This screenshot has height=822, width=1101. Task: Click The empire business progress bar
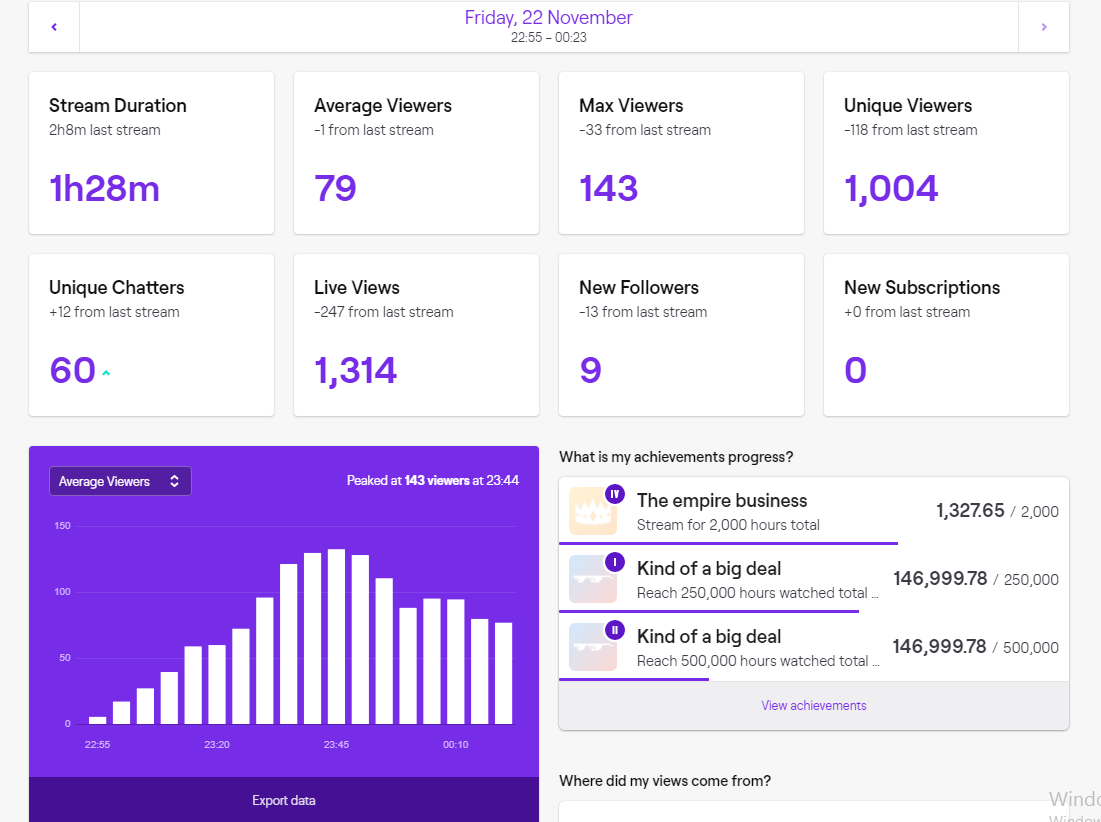point(728,543)
